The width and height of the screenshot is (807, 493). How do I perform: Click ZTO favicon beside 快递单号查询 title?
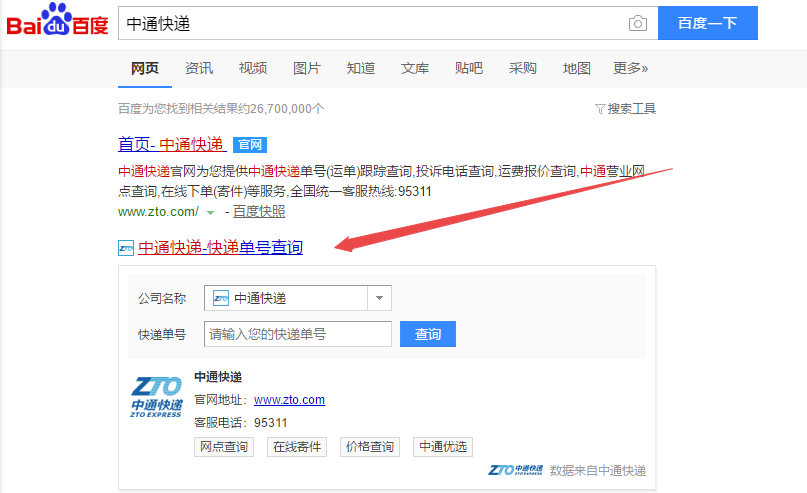tap(126, 248)
